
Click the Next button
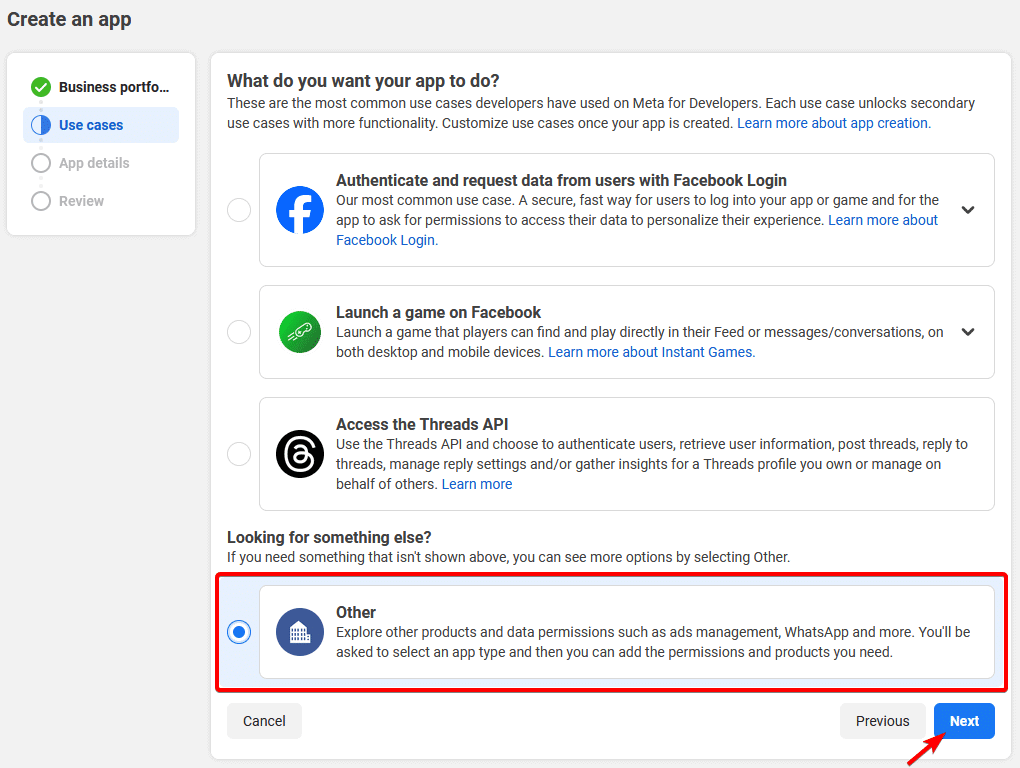point(963,720)
